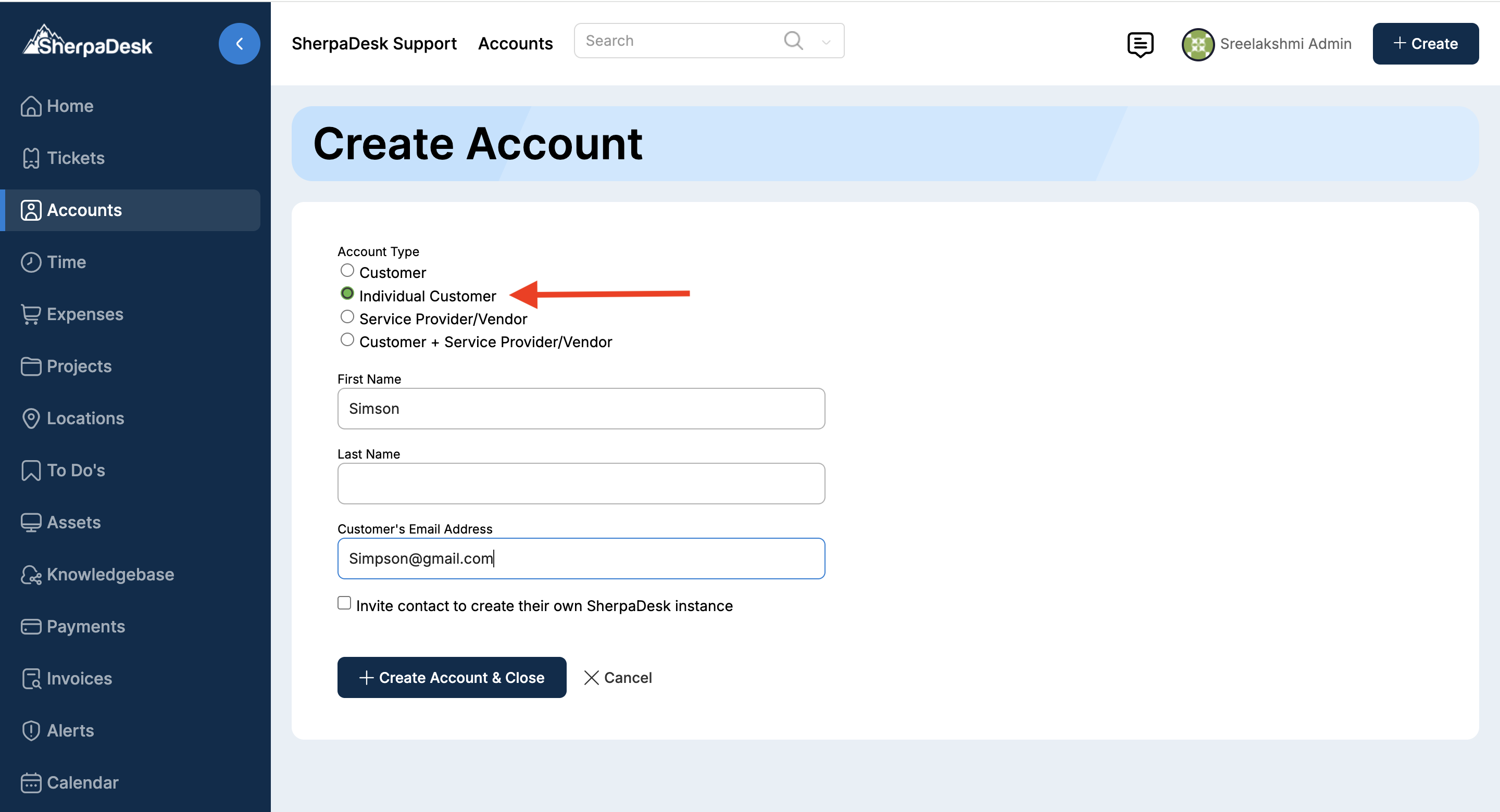Choose Customer + Service Provider/Vendor option
The image size is (1500, 812).
(x=347, y=340)
